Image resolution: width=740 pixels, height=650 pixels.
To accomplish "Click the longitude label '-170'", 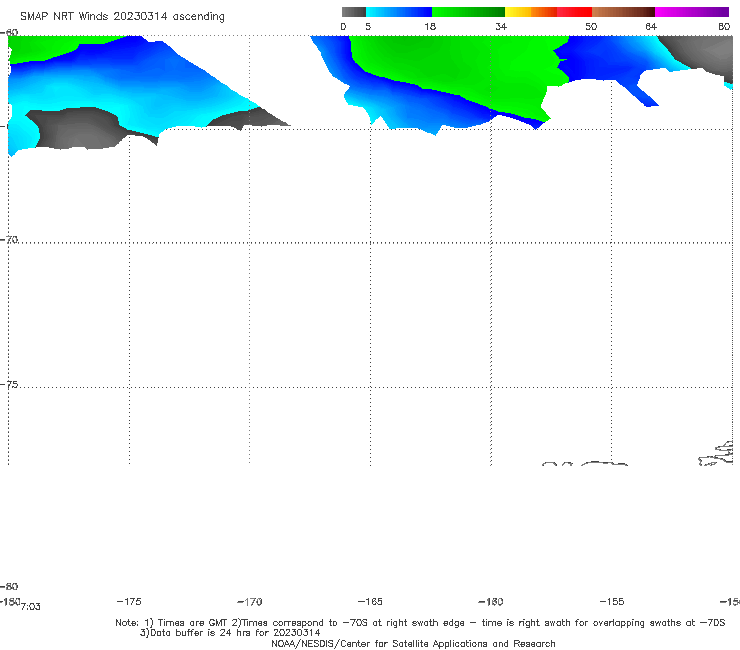I will [x=250, y=602].
